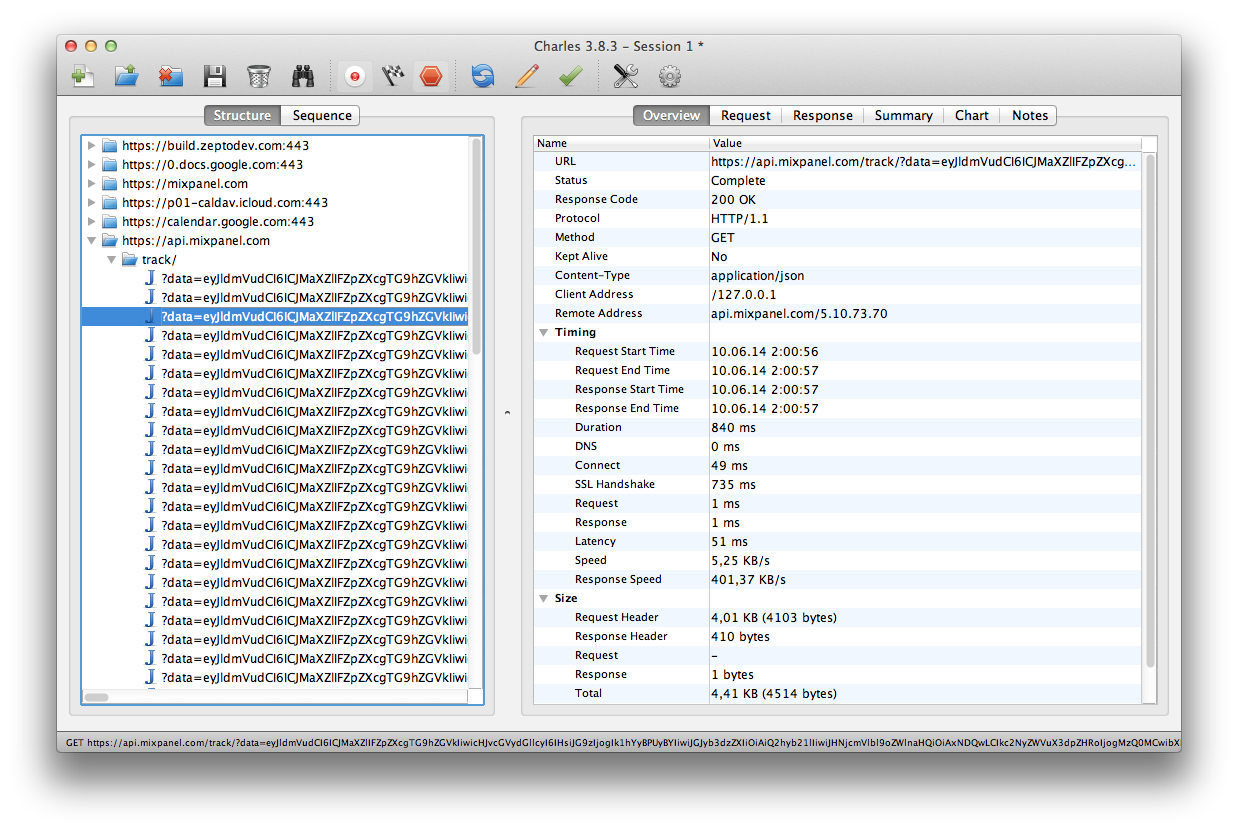The image size is (1238, 831).
Task: Collapse the Size section in overview
Action: (543, 598)
